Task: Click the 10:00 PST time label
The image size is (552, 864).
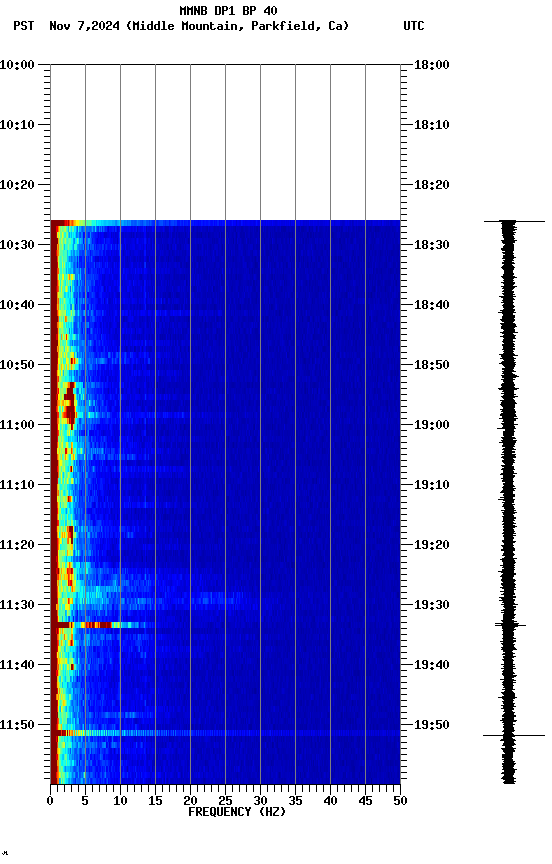Action: point(17,65)
